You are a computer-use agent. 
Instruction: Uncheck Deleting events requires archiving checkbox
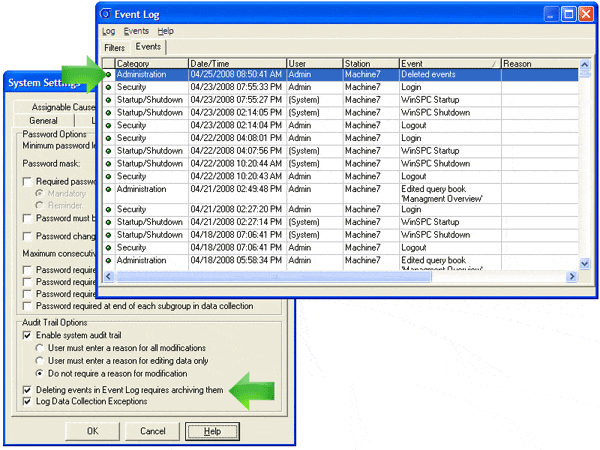coord(27,389)
